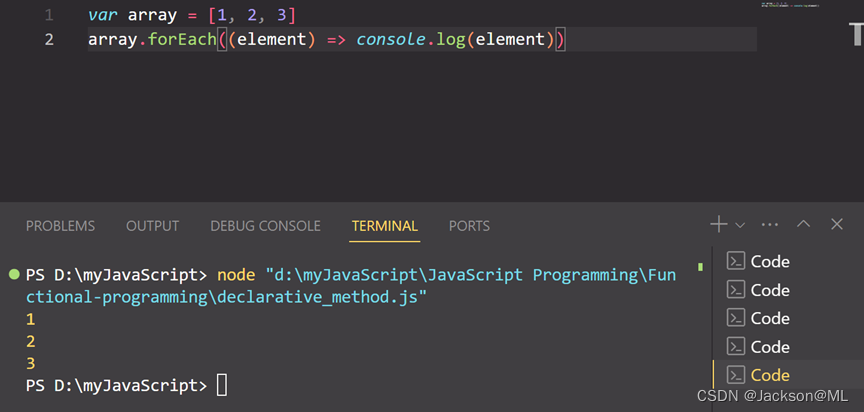
Task: Click the highlighted last Code terminal entry
Action: (769, 375)
